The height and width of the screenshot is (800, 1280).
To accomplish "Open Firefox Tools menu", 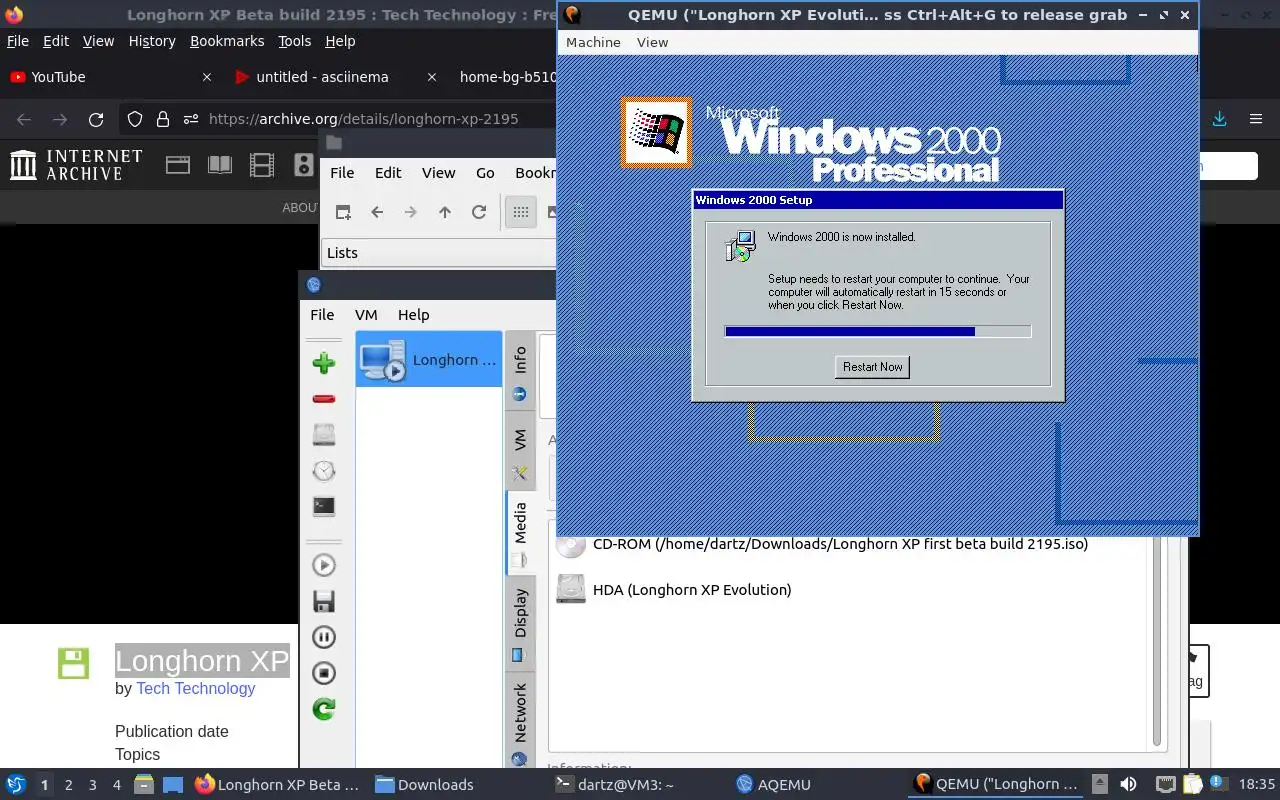I will (295, 41).
